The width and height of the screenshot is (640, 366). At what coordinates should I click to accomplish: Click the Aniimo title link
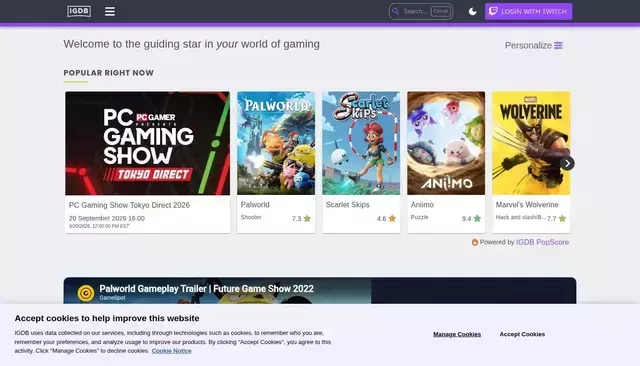click(x=422, y=204)
